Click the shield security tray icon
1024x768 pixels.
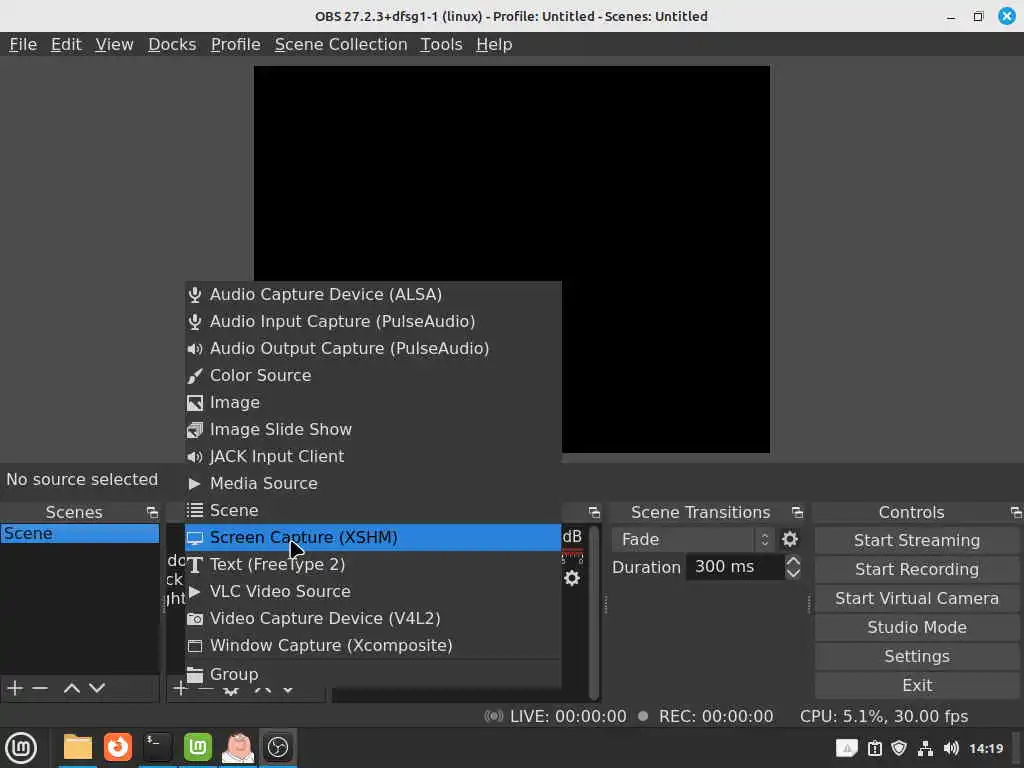pyautogui.click(x=899, y=748)
